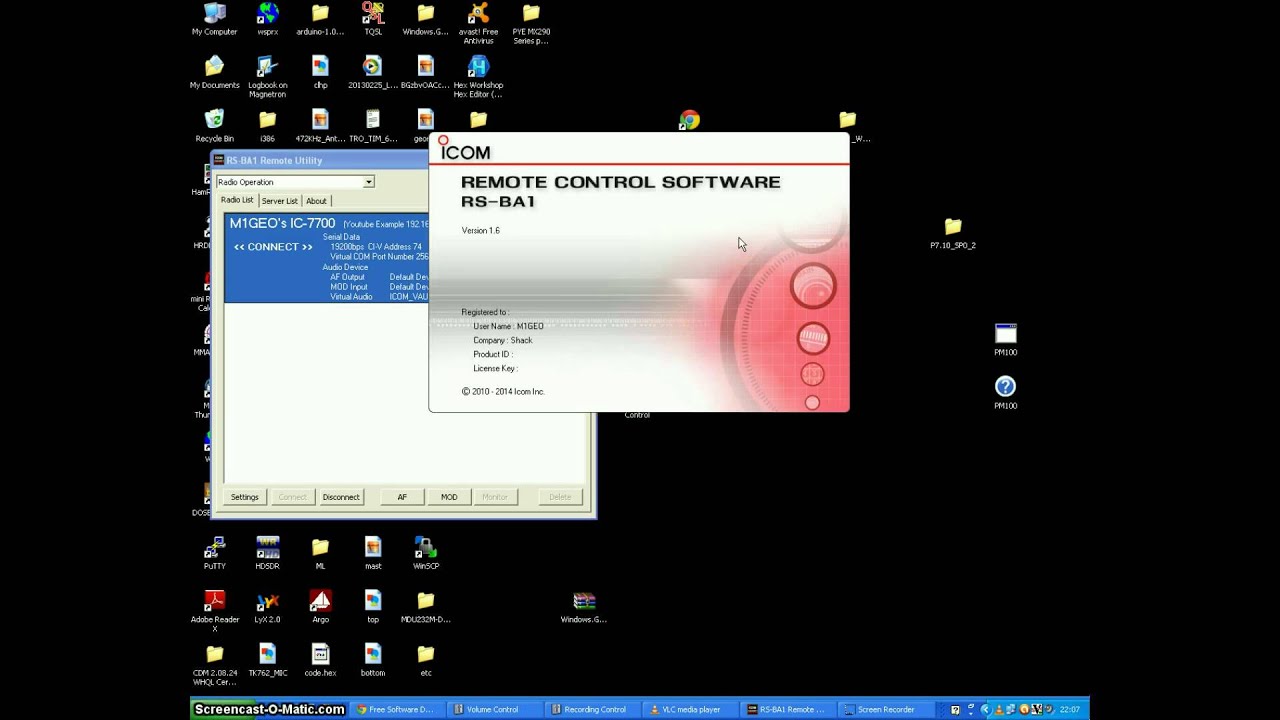
Task: Open the MDU232M-D folder
Action: pyautogui.click(x=425, y=607)
